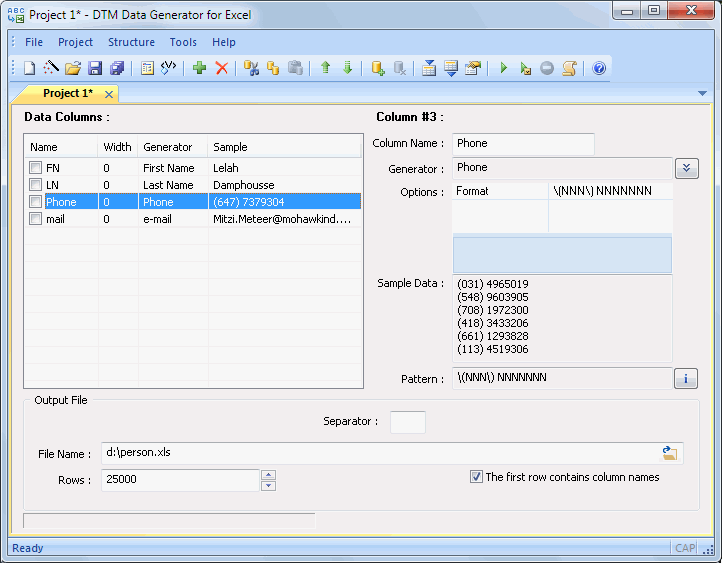The width and height of the screenshot is (722, 563).
Task: Click the gray cylinder with X icon
Action: [x=400, y=68]
